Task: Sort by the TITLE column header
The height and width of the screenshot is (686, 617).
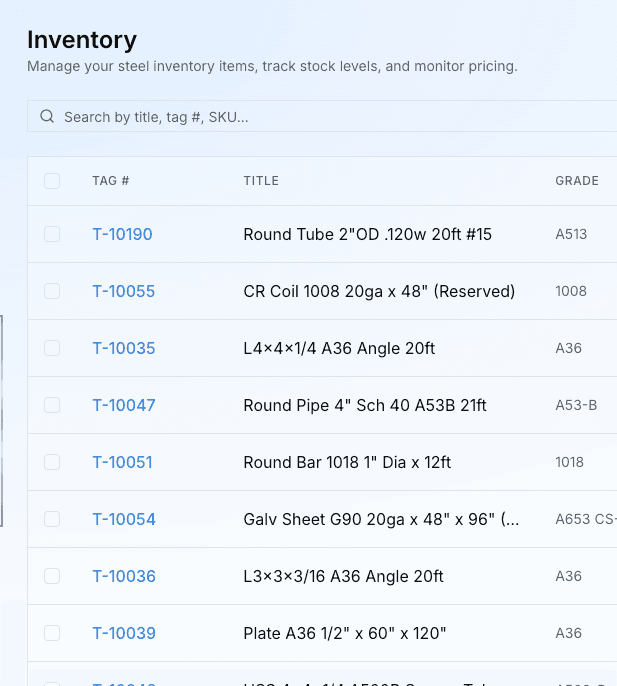Action: point(261,181)
